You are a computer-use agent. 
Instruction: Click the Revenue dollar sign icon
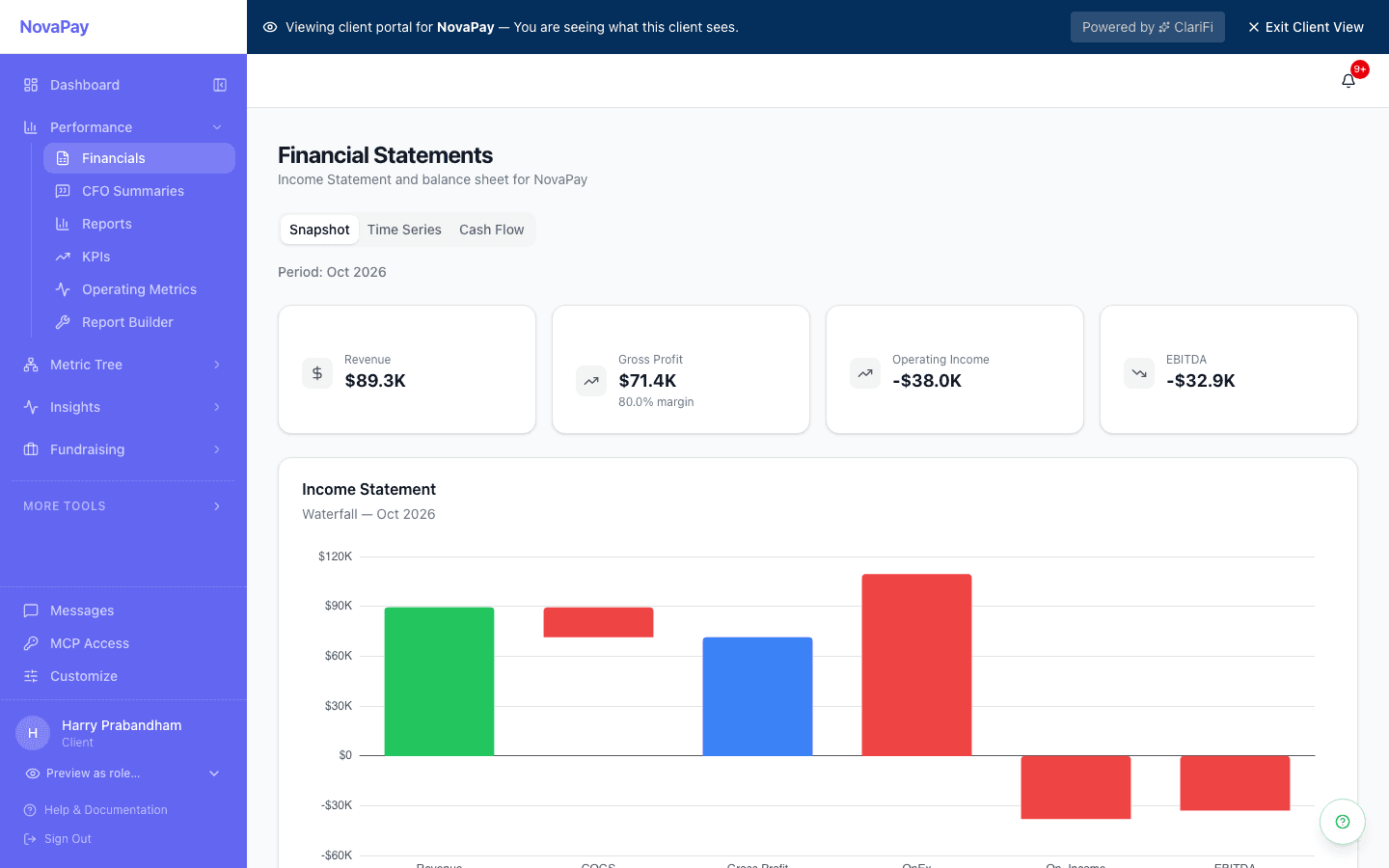pyautogui.click(x=317, y=373)
